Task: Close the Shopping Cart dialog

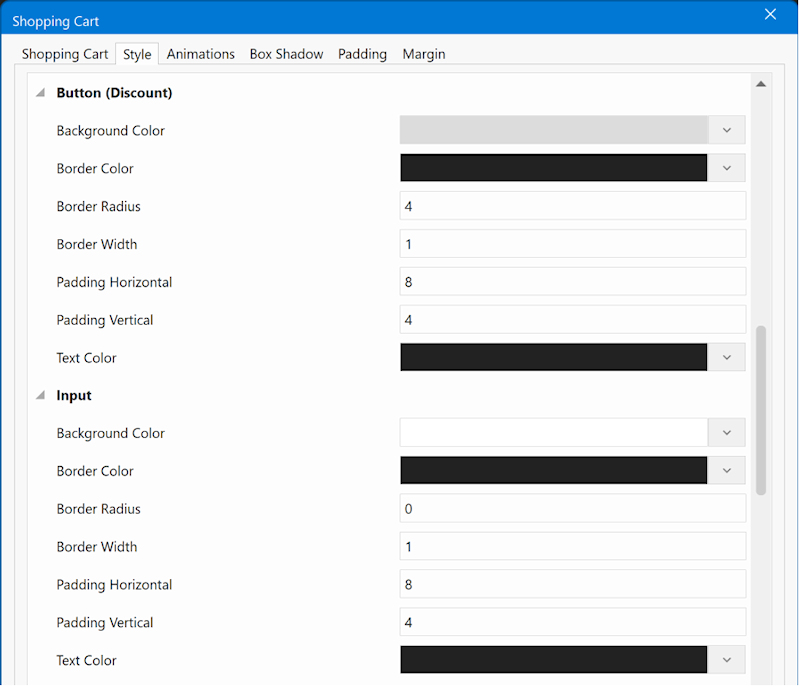Action: [x=770, y=14]
